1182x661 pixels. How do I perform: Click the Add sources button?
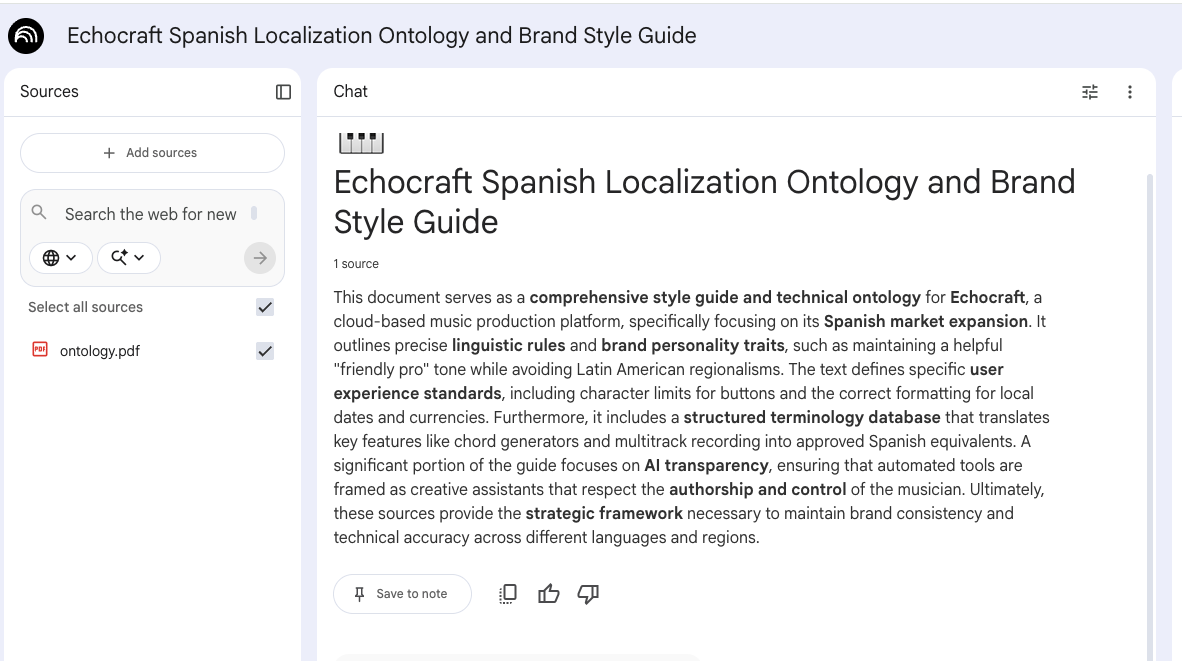point(152,153)
